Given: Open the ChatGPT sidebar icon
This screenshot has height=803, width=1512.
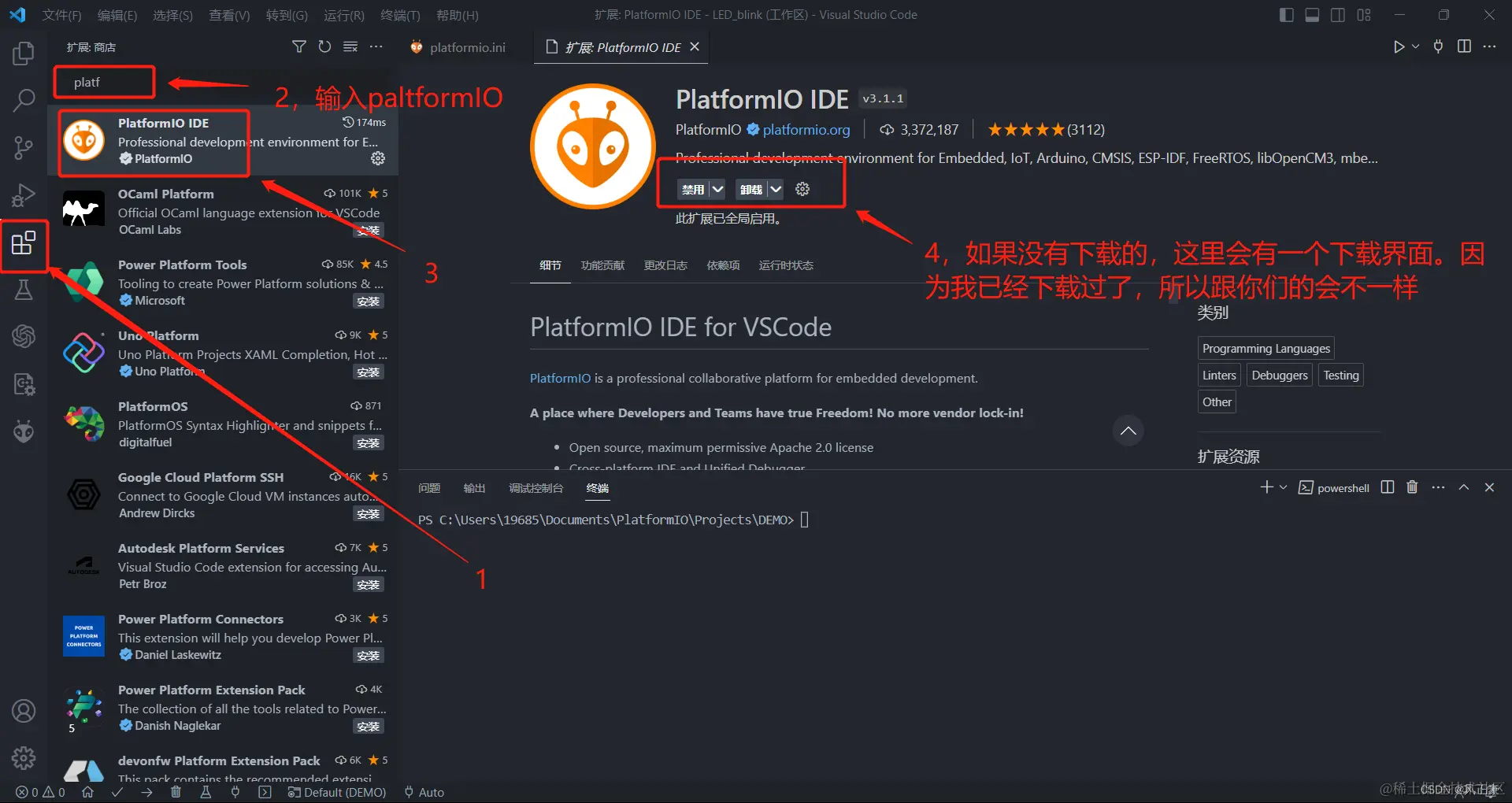Looking at the screenshot, I should [x=24, y=336].
